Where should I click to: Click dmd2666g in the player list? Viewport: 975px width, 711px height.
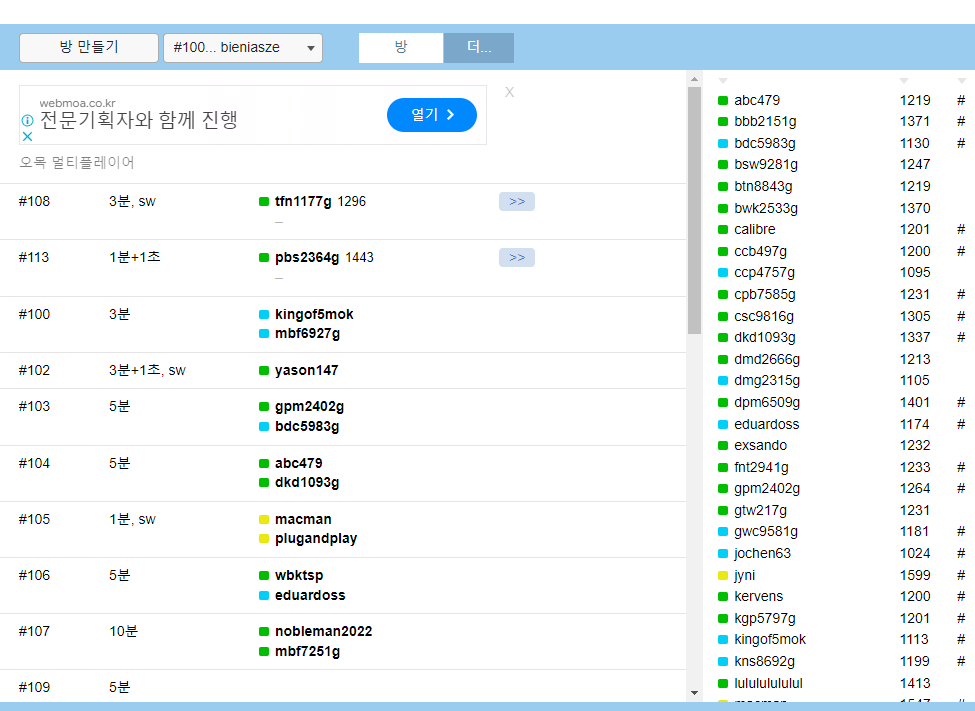[x=767, y=359]
